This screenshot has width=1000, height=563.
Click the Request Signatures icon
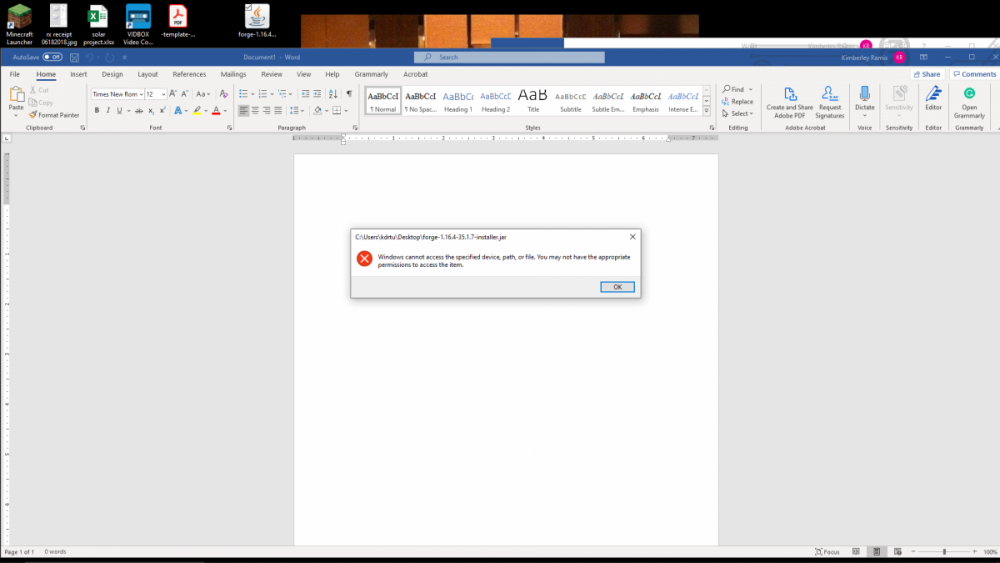coord(829,94)
